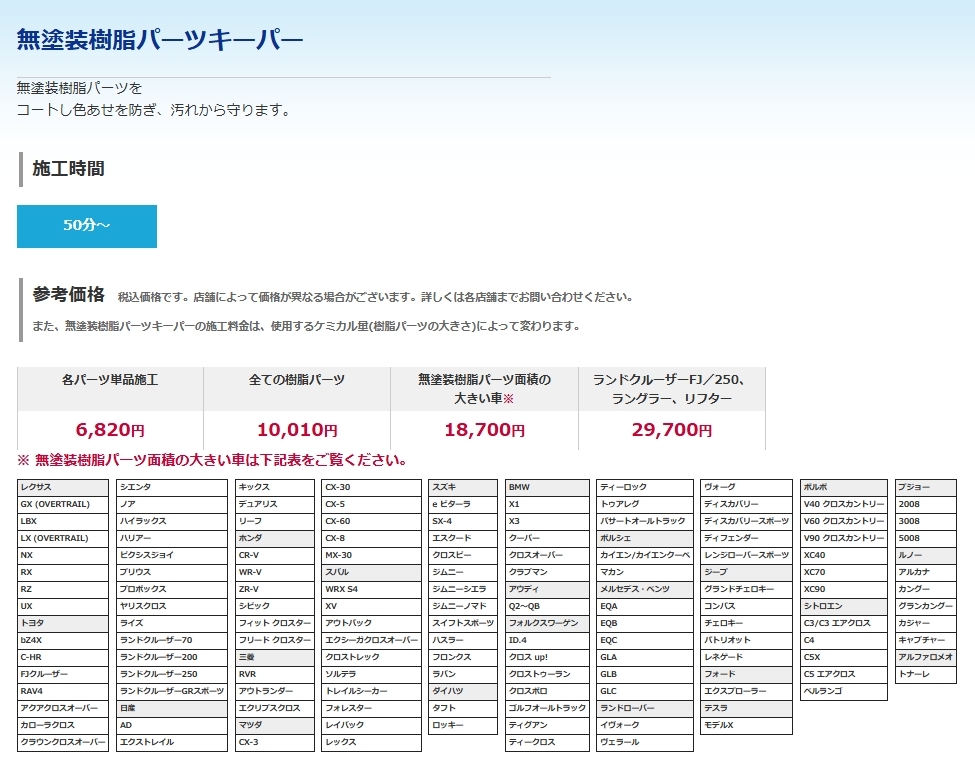
Task: Select the キックス cell
Action: 275,488
